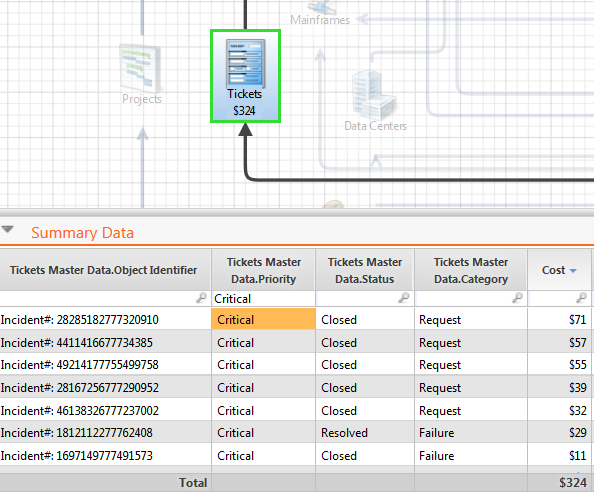The width and height of the screenshot is (594, 492).
Task: Select the $57 cost cell
Action: 577,342
